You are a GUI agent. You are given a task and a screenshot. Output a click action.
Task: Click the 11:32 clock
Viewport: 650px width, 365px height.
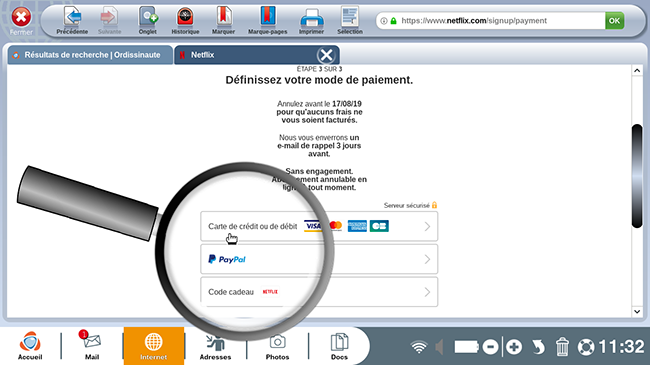621,346
